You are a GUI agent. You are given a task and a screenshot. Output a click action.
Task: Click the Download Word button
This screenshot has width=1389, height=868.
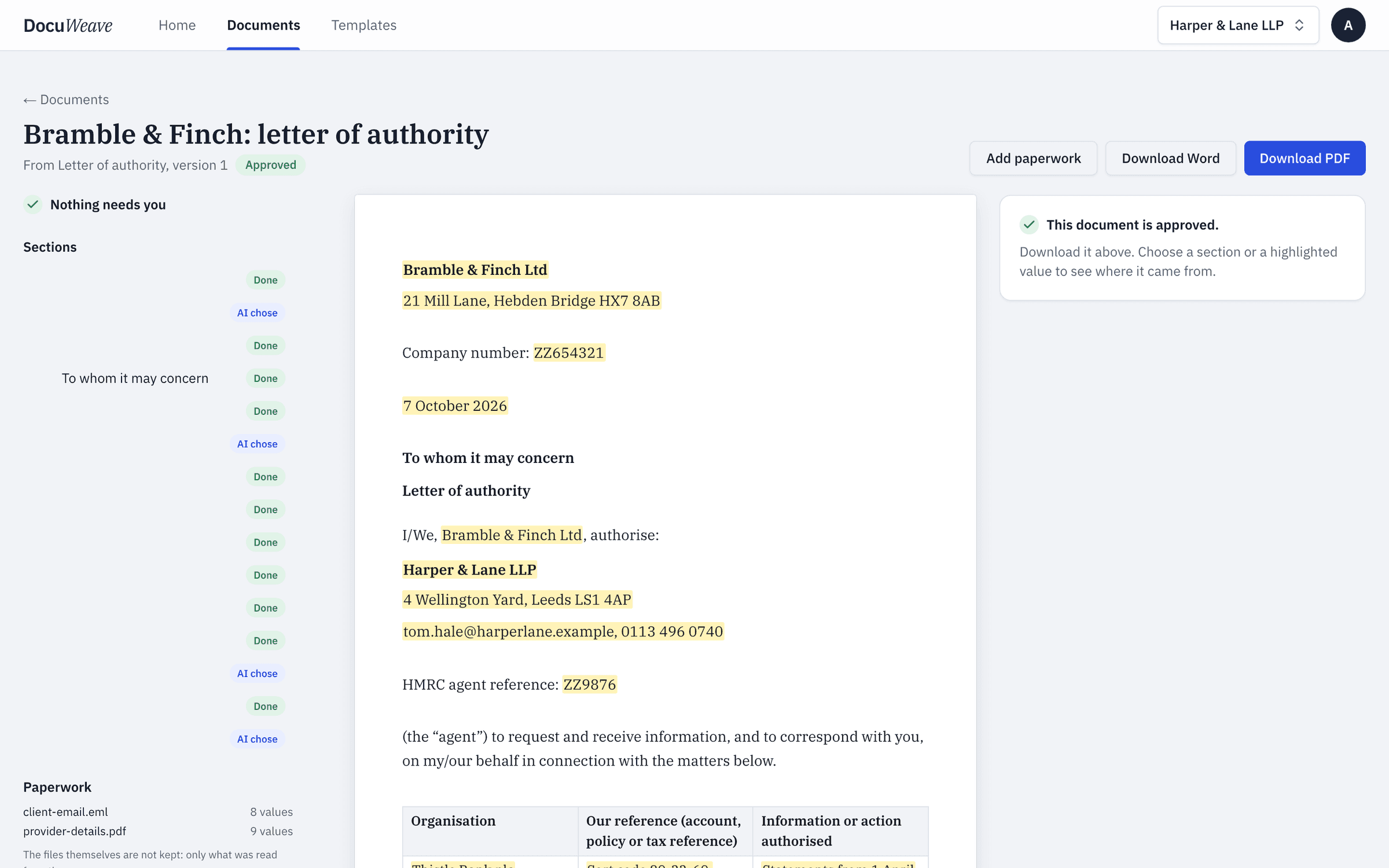pos(1170,158)
